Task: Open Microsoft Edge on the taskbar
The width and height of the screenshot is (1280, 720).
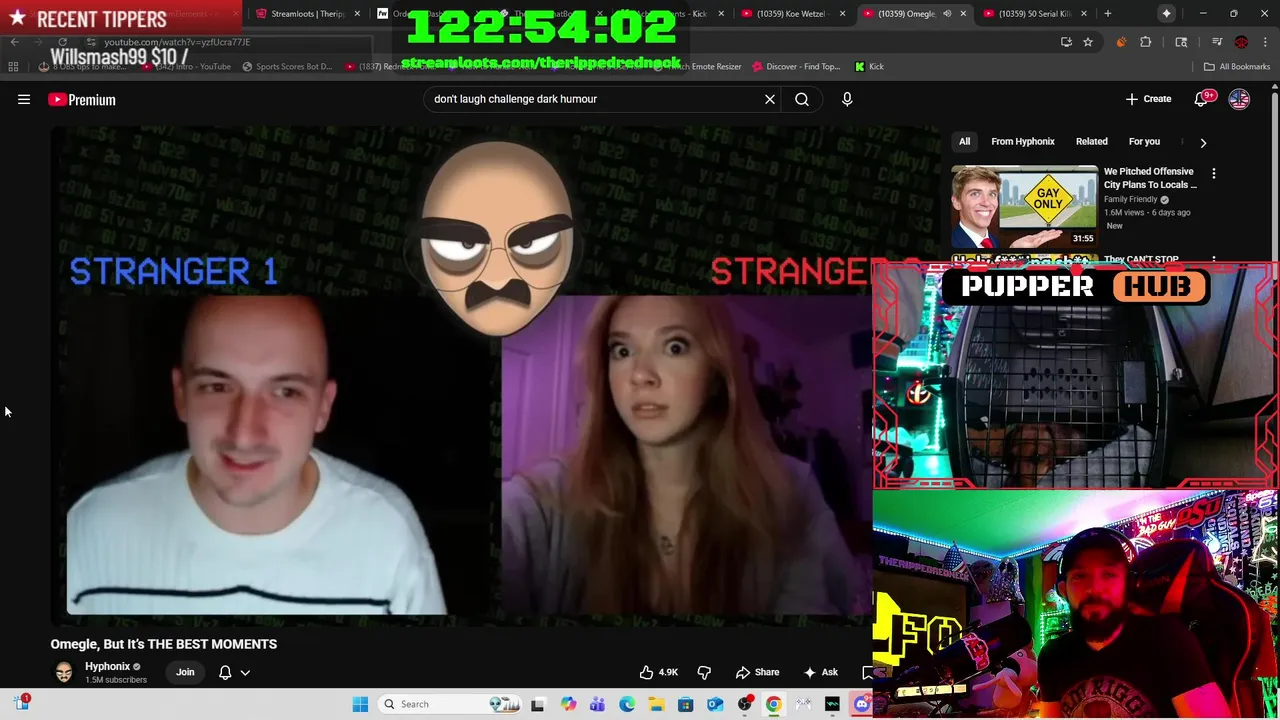Action: [x=626, y=704]
